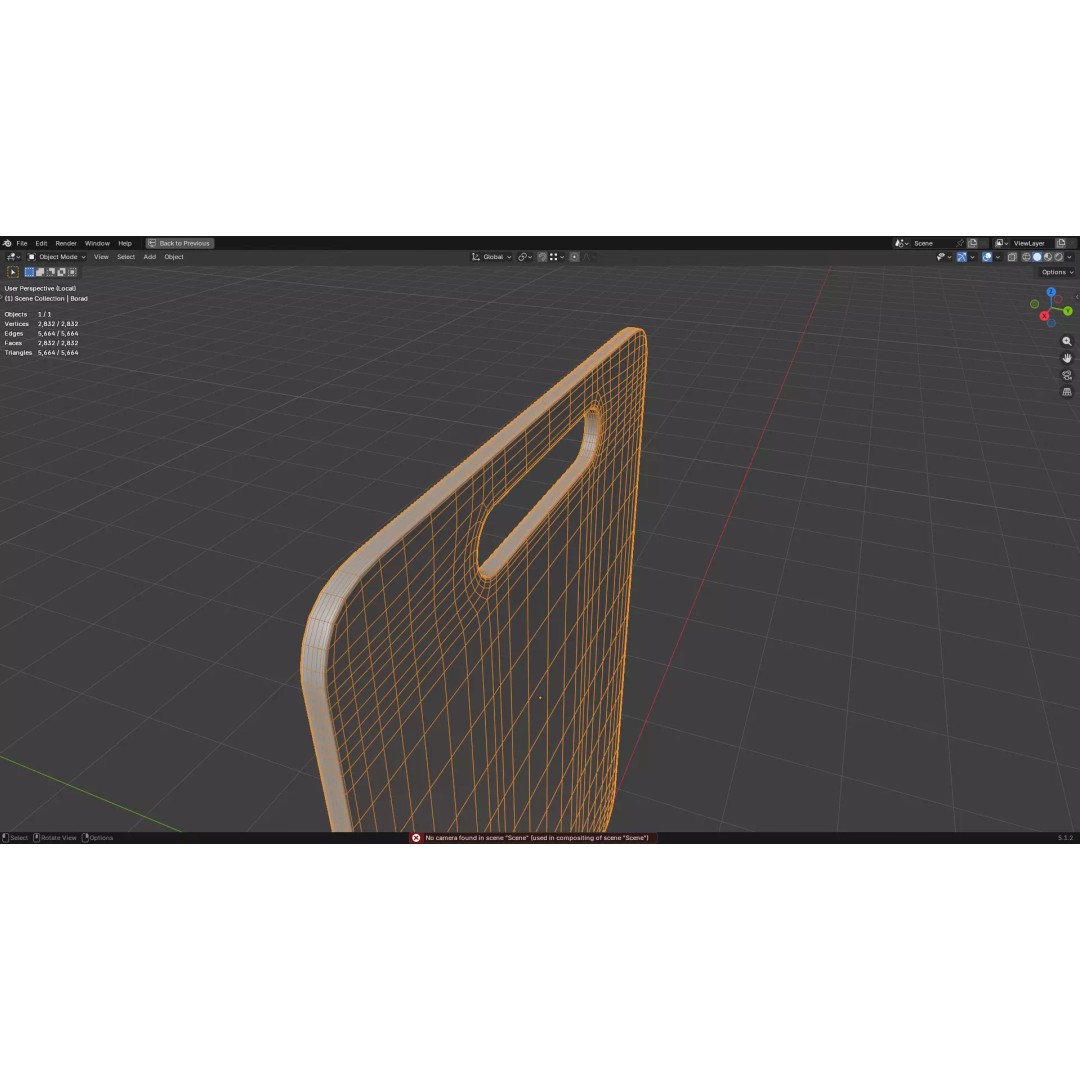The width and height of the screenshot is (1080, 1080).
Task: Toggle the snapping magnet
Action: tap(542, 257)
